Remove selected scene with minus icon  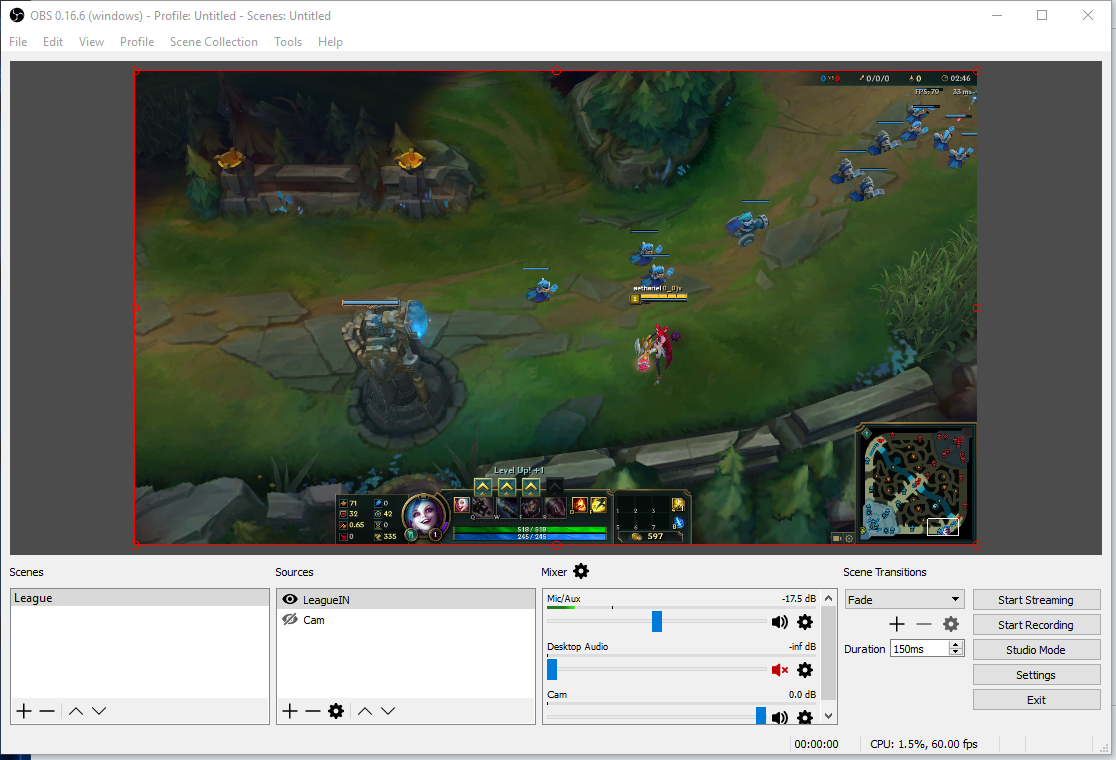[x=47, y=711]
